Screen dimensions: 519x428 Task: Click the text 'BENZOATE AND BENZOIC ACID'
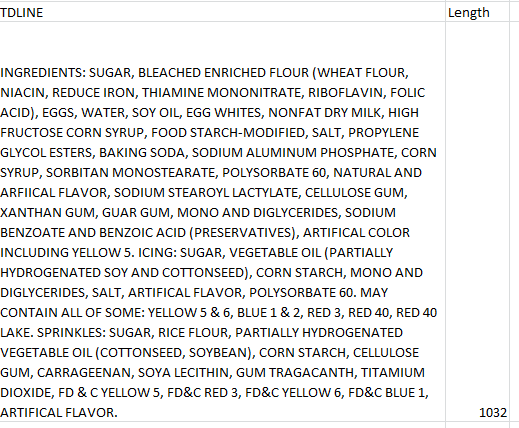pyautogui.click(x=93, y=233)
